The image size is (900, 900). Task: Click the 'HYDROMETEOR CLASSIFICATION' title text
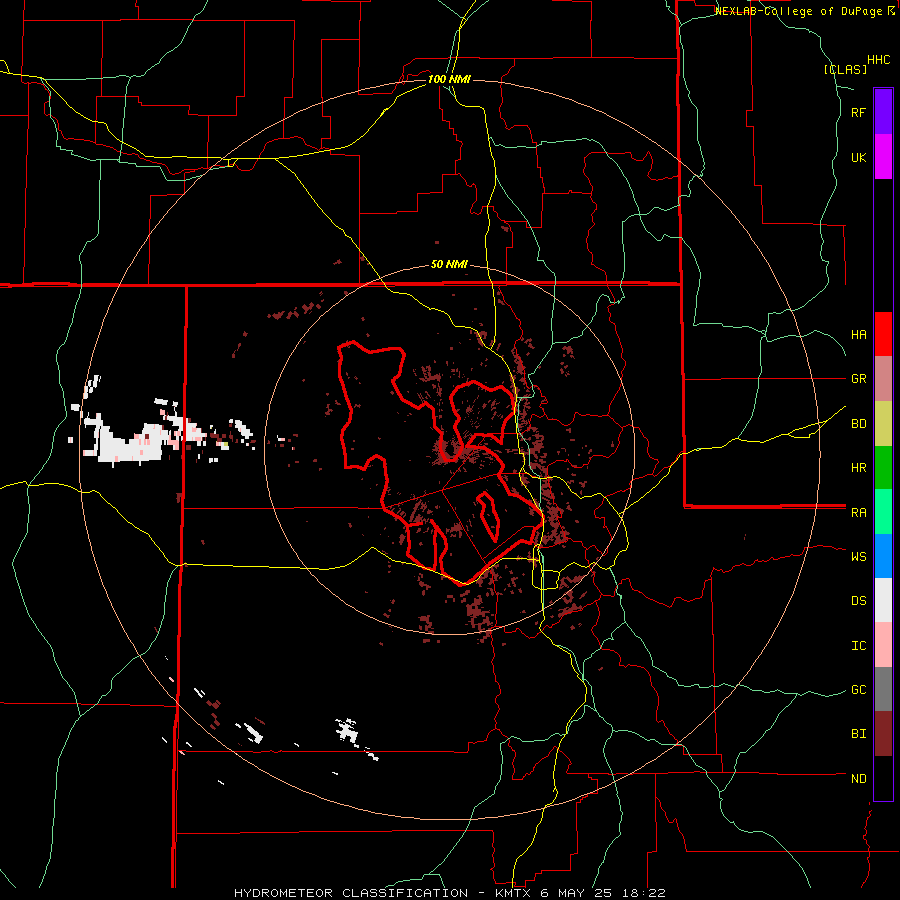pos(351,893)
